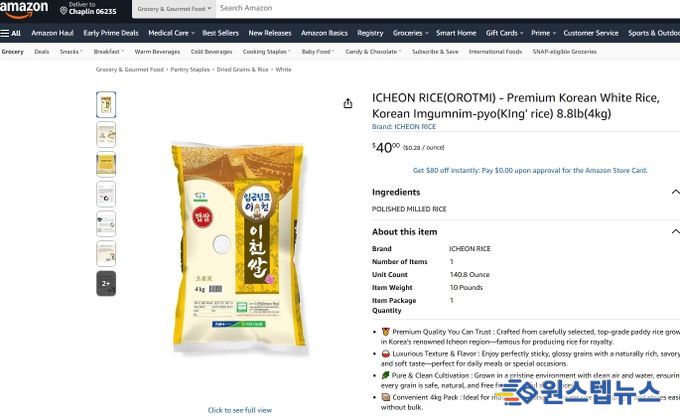The height and width of the screenshot is (420, 680).
Task: Open the Cooking Staples submenu
Action: click(267, 52)
